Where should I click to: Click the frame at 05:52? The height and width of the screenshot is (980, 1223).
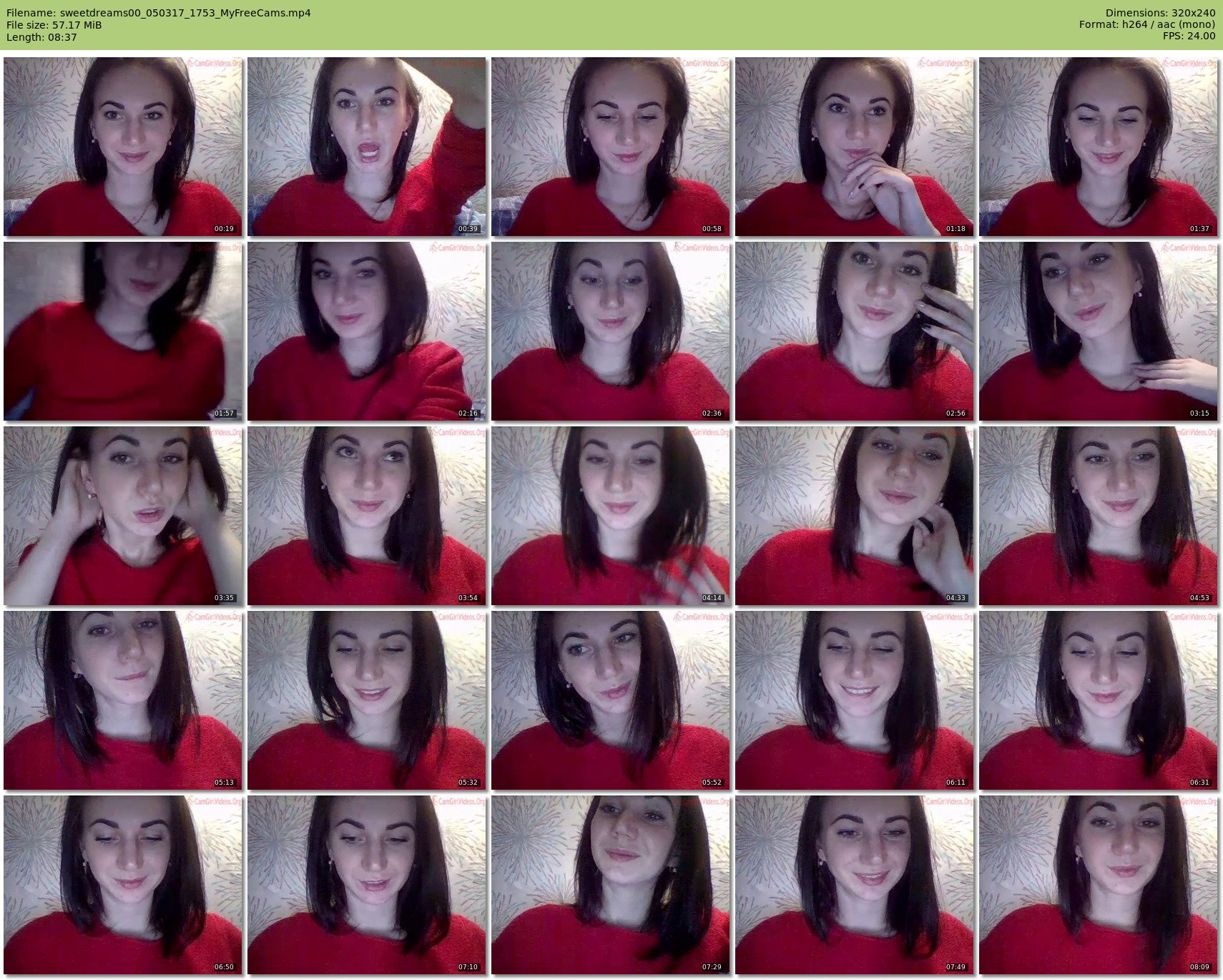click(611, 700)
